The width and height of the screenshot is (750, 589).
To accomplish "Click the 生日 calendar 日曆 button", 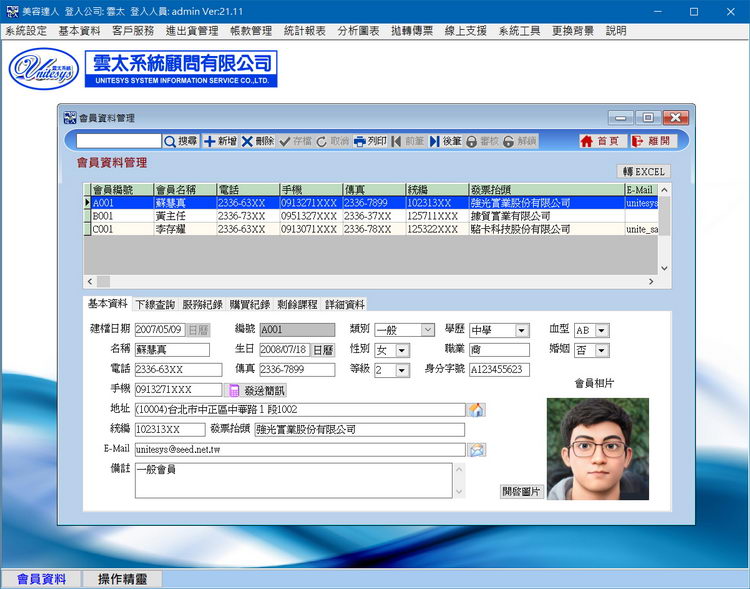I will click(x=323, y=350).
